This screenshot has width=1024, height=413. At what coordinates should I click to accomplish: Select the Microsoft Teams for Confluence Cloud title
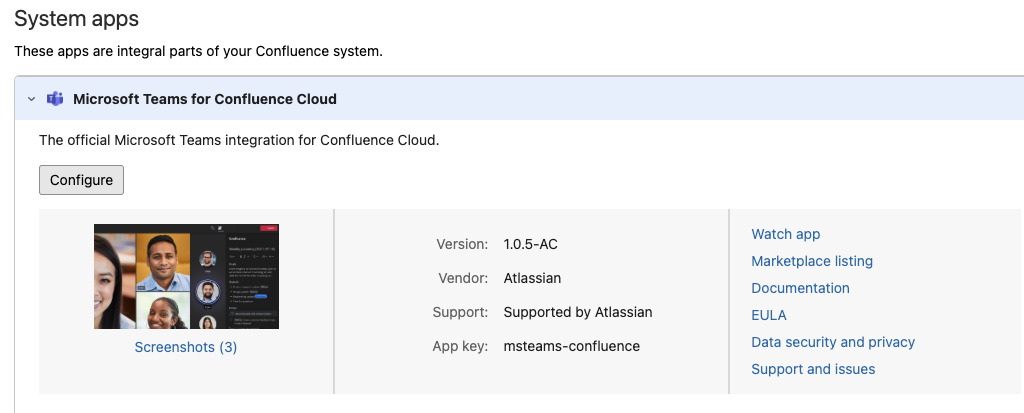point(205,99)
